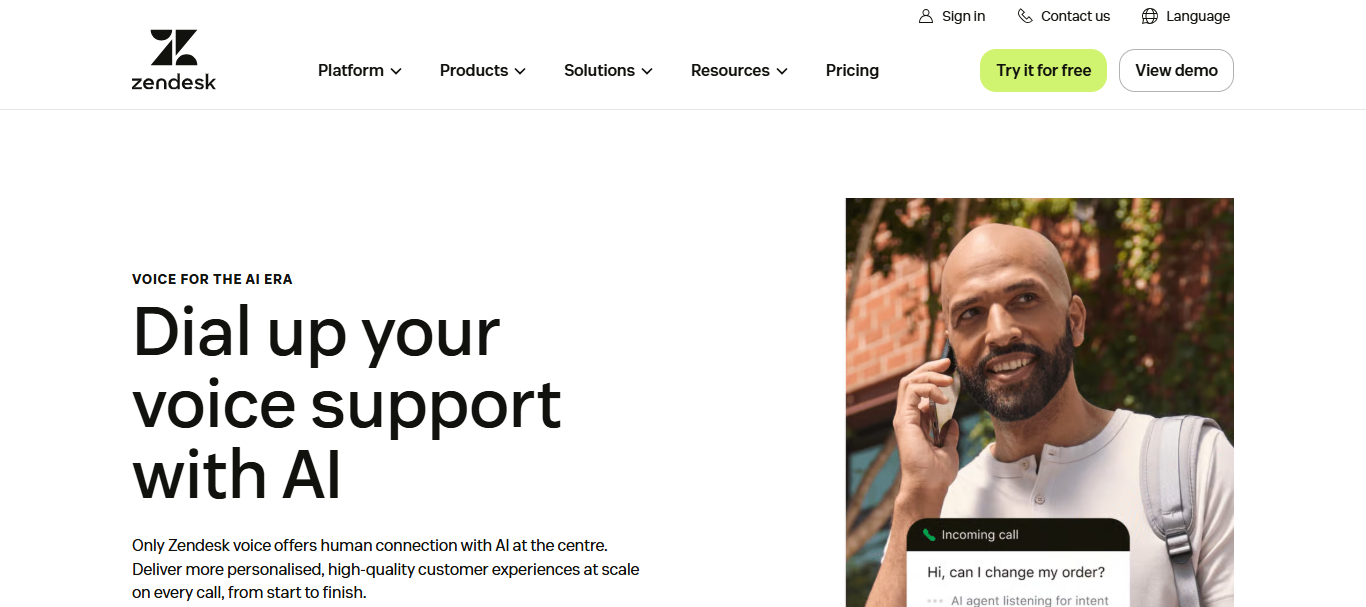Click the three-dots AI agent listening indicator

click(x=935, y=601)
